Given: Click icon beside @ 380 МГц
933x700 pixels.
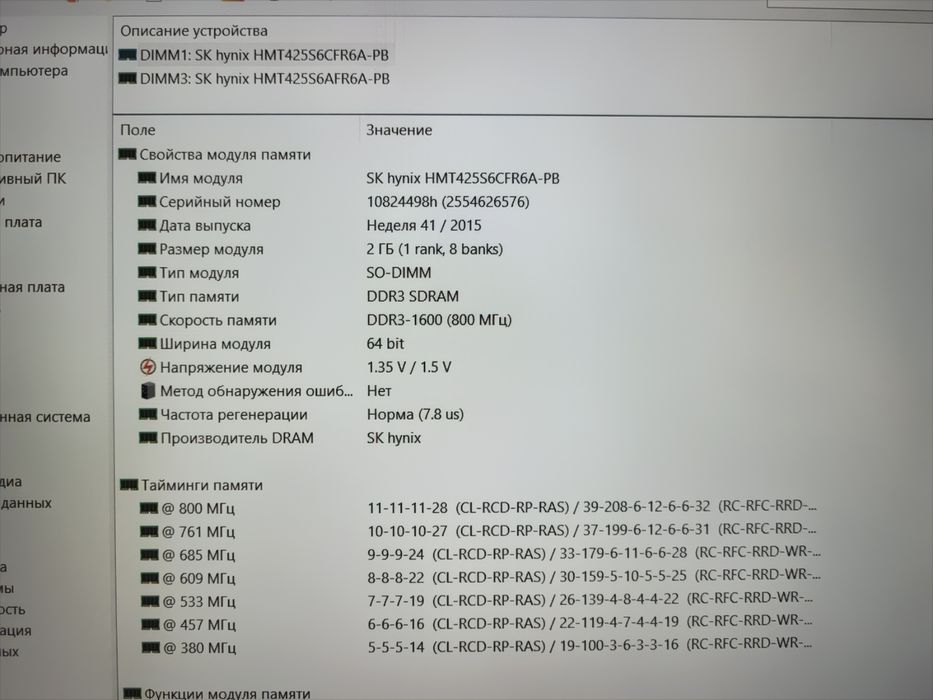Looking at the screenshot, I should click(x=151, y=647).
